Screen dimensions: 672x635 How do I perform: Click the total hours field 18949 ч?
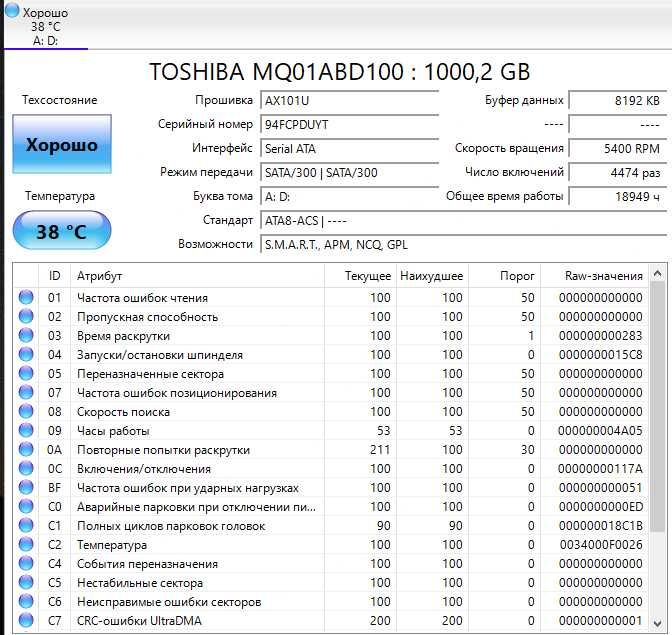(618, 197)
